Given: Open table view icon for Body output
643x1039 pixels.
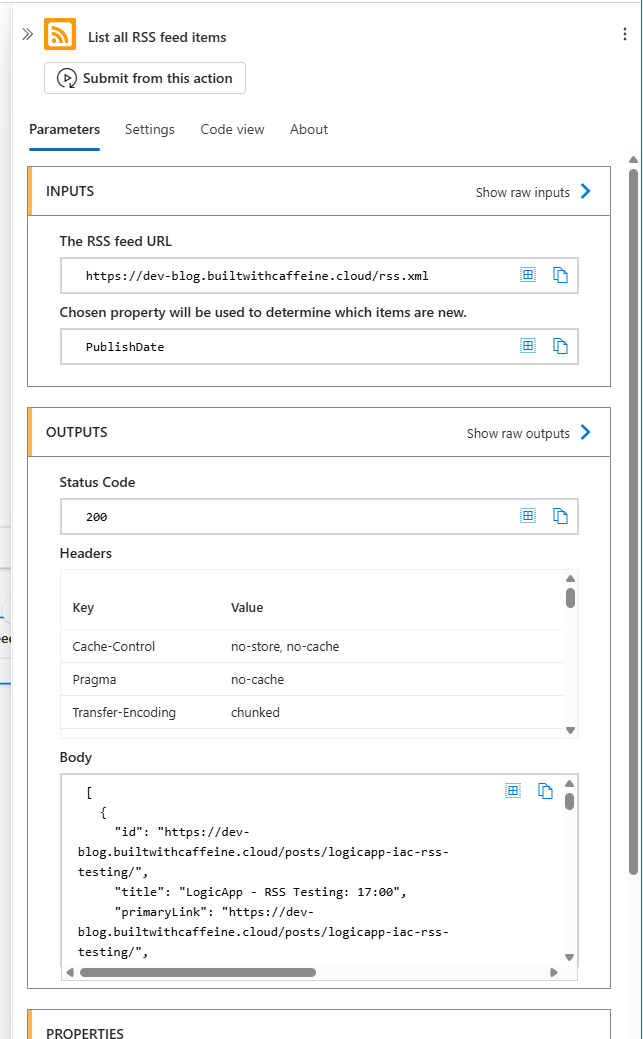Looking at the screenshot, I should [512, 790].
